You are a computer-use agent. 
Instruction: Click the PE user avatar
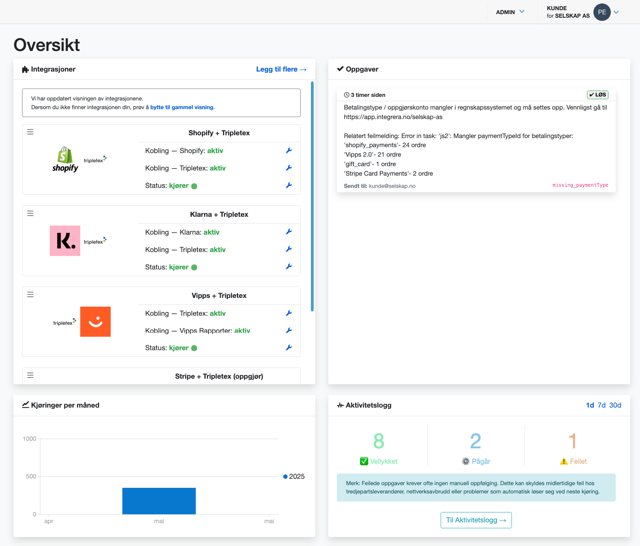(x=602, y=12)
